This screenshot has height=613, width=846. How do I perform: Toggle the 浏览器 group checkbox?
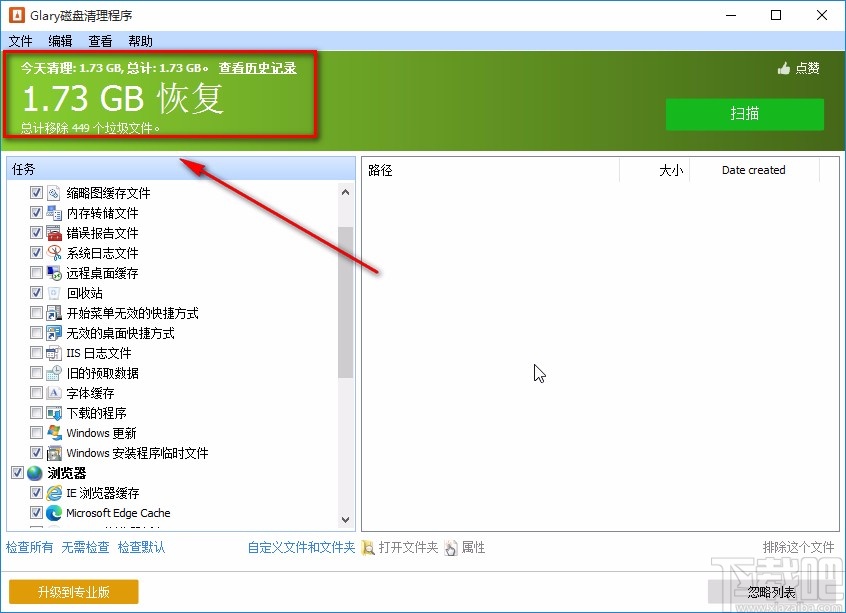coord(17,473)
